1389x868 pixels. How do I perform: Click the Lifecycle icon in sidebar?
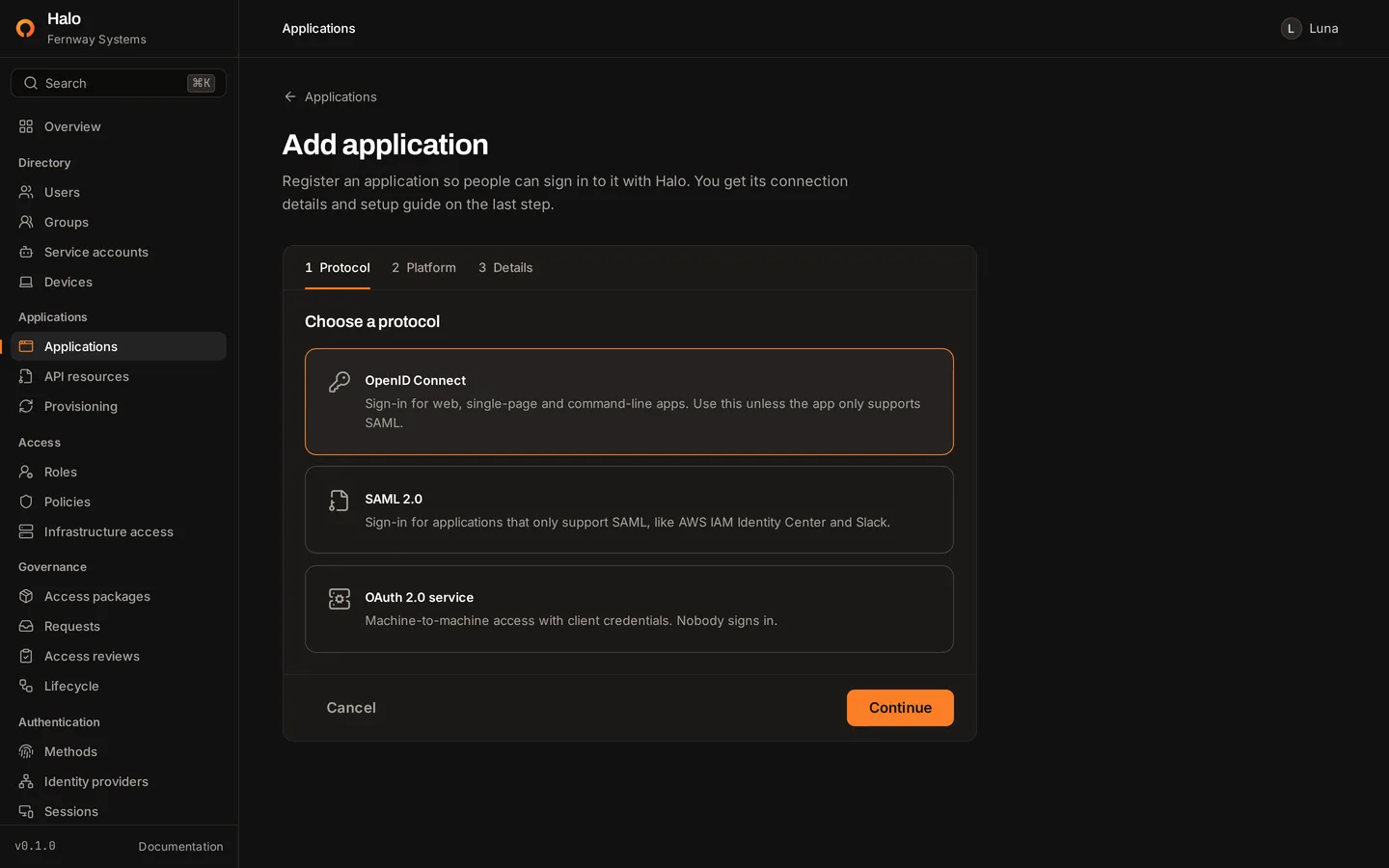26,686
